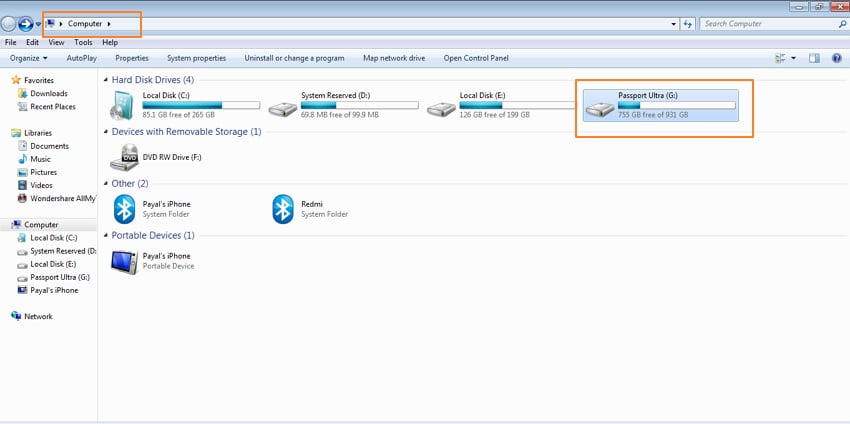Open the view options dropdown arrow

pyautogui.click(x=794, y=58)
